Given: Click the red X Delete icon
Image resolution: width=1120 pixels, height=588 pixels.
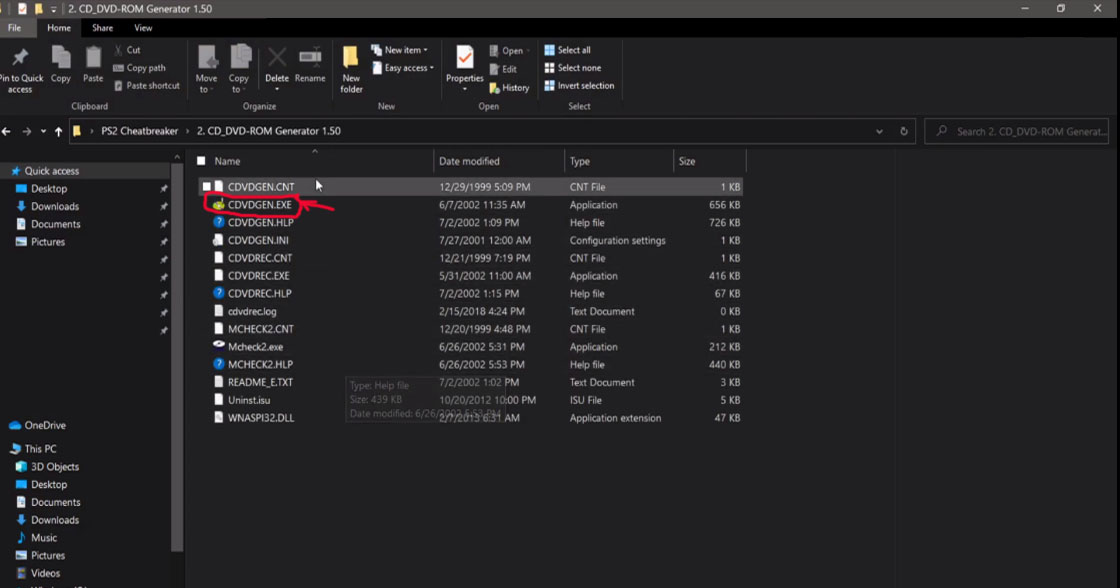Looking at the screenshot, I should [x=277, y=58].
